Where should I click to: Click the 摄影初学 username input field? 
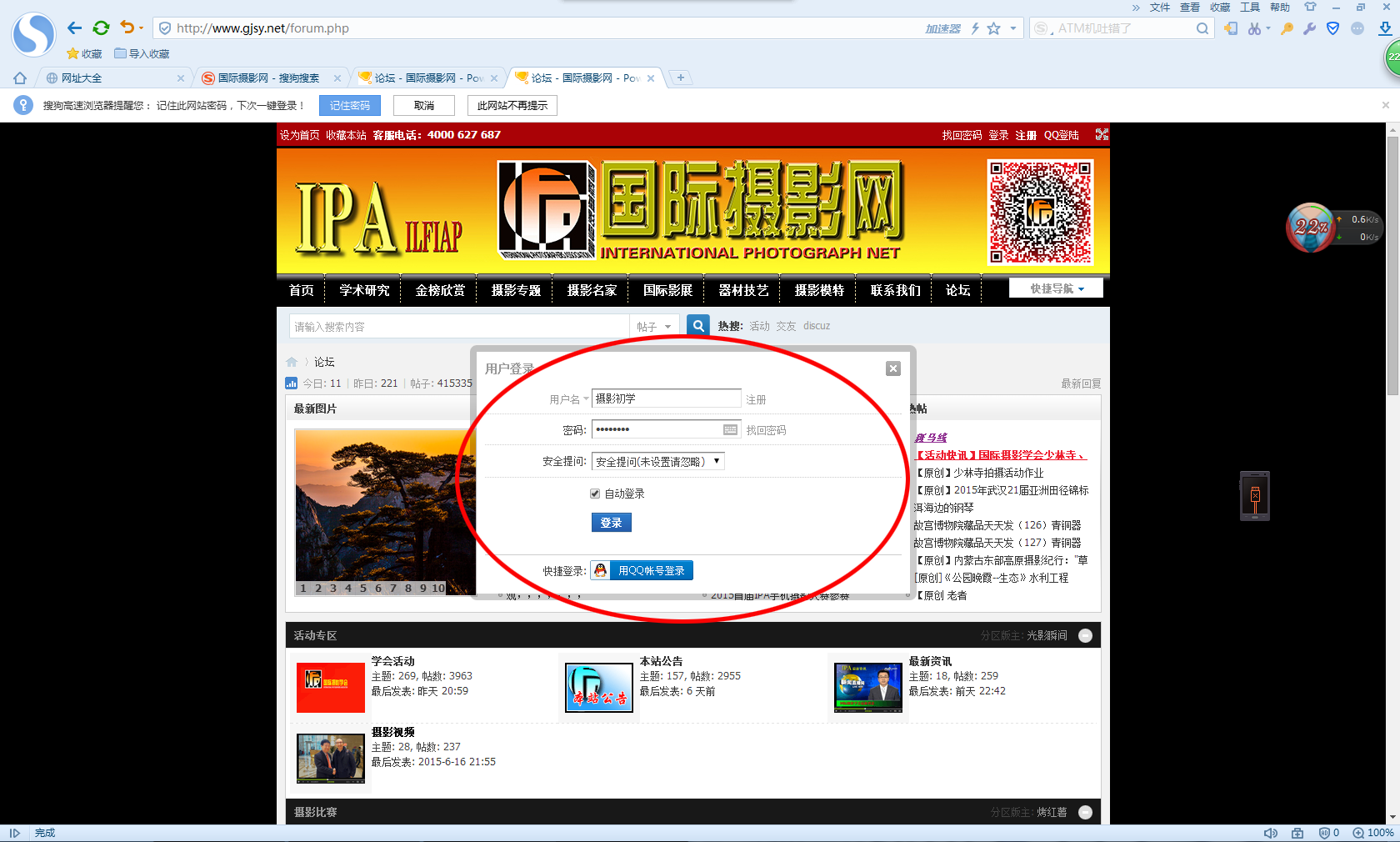667,398
